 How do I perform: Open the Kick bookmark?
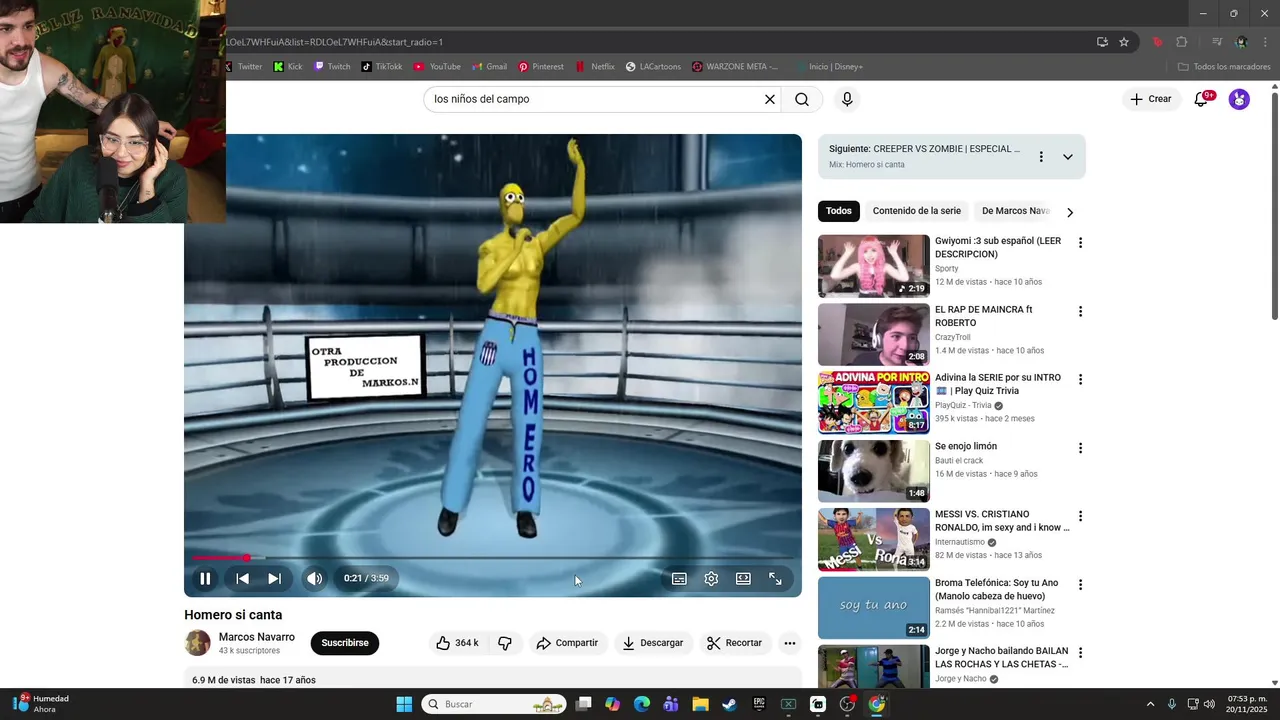(x=288, y=67)
